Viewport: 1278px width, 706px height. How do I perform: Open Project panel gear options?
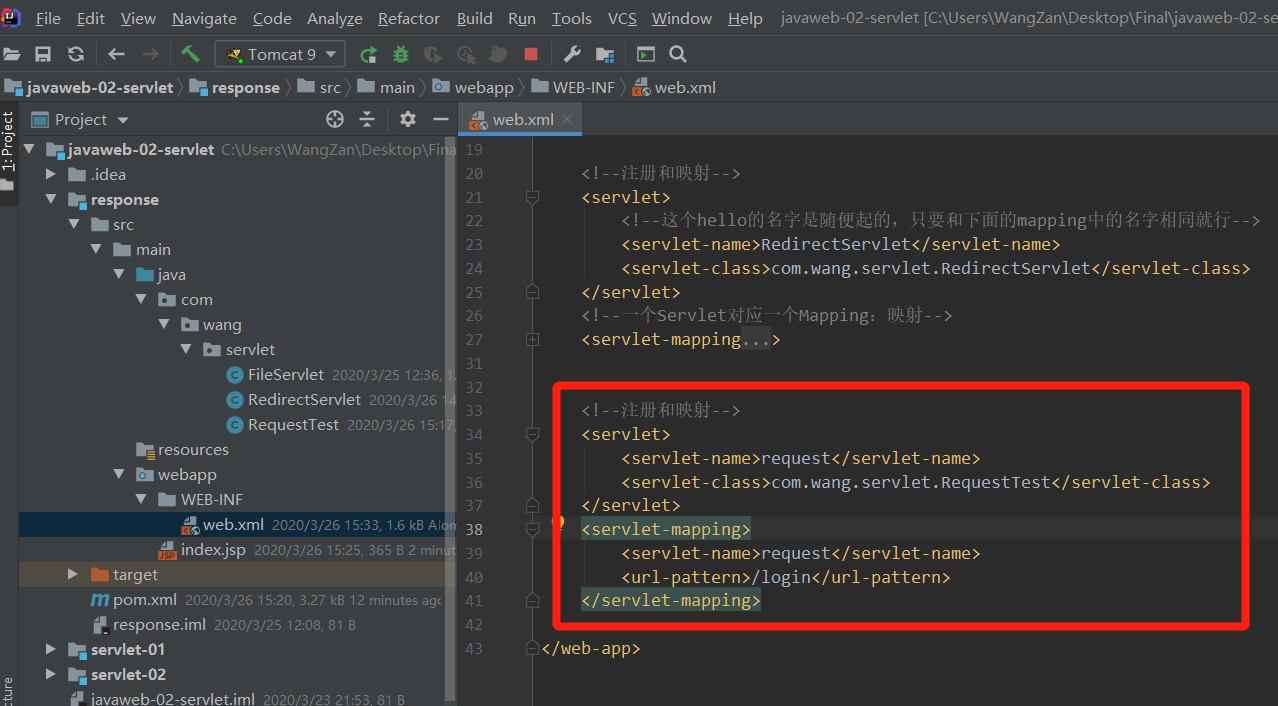407,119
